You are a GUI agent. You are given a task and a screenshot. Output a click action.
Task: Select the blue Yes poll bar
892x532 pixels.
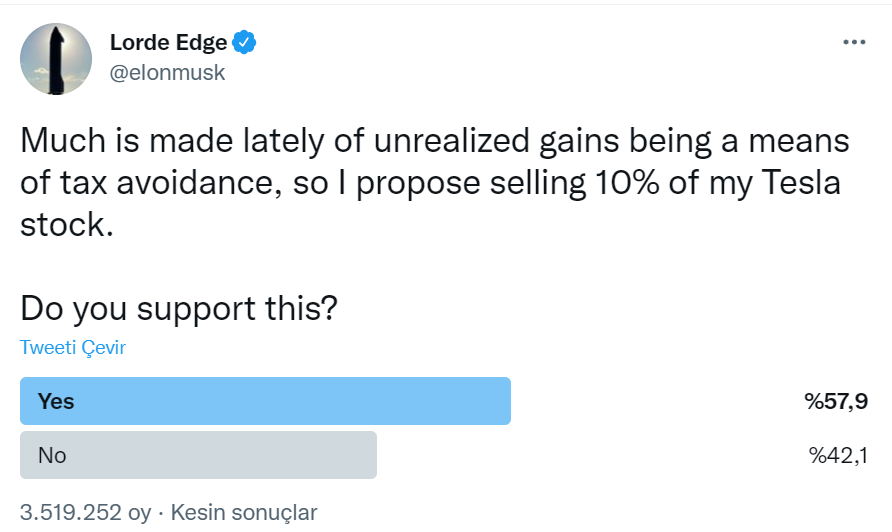pyautogui.click(x=265, y=401)
